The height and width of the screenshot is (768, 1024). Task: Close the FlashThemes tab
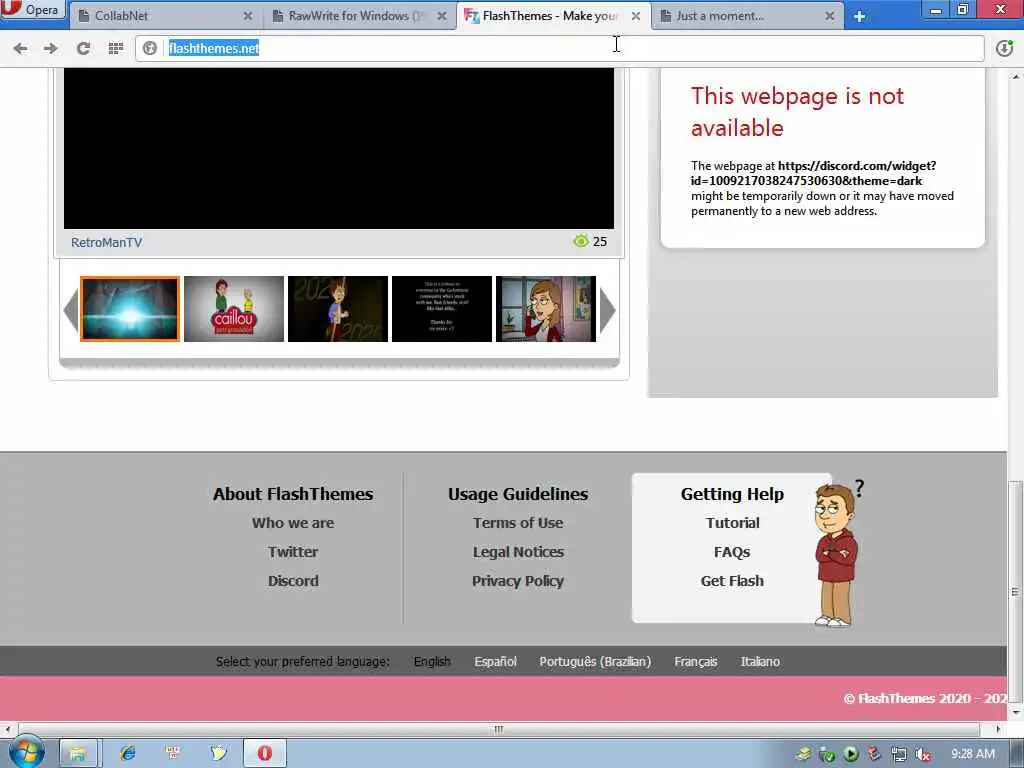click(636, 16)
